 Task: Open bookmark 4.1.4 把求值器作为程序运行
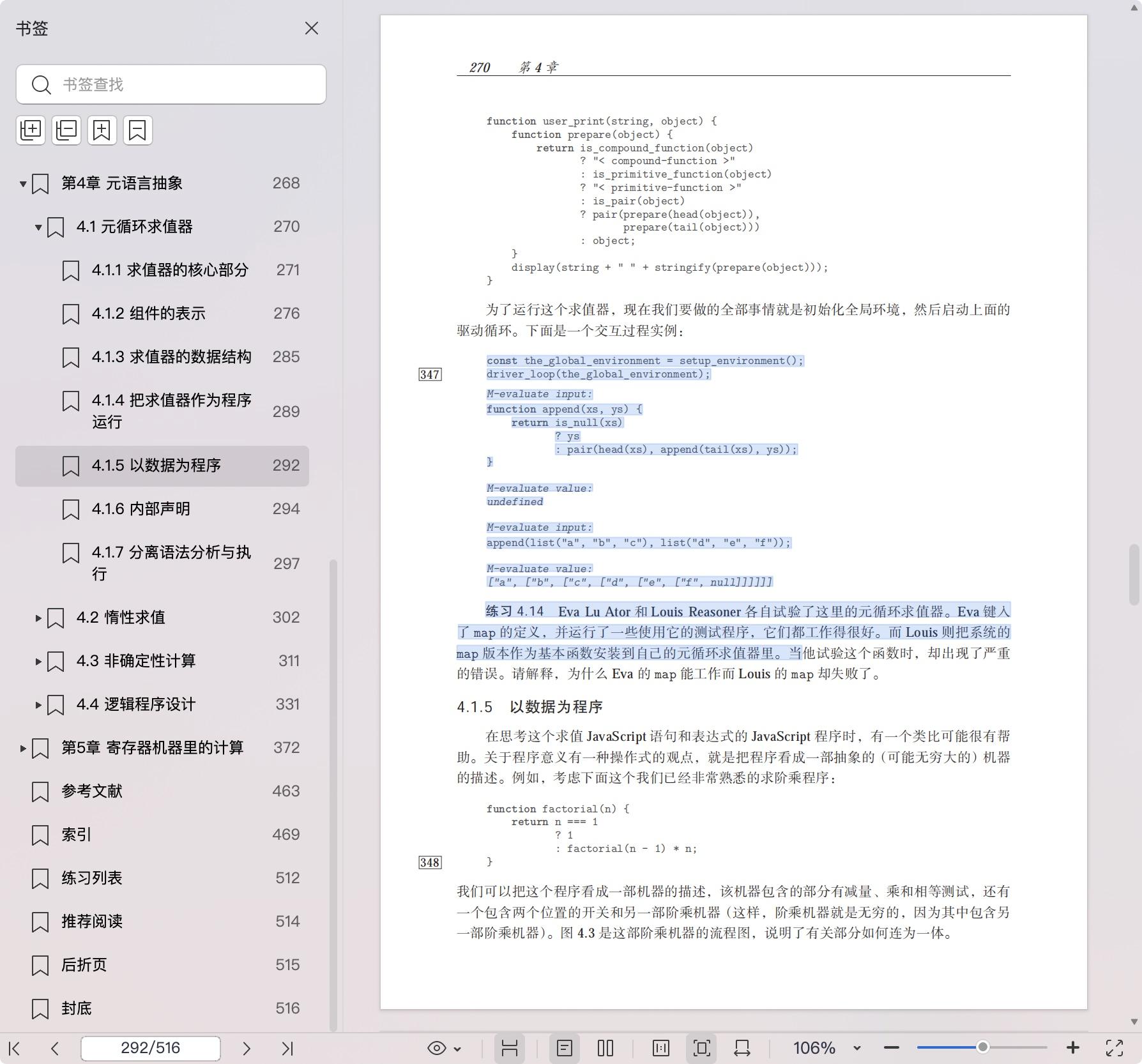click(x=162, y=411)
